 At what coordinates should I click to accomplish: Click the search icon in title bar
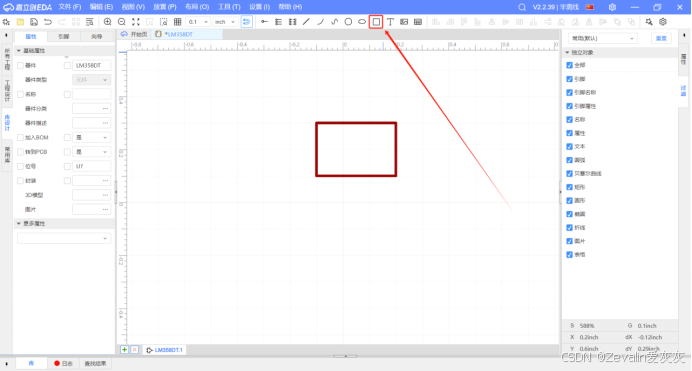point(522,7)
